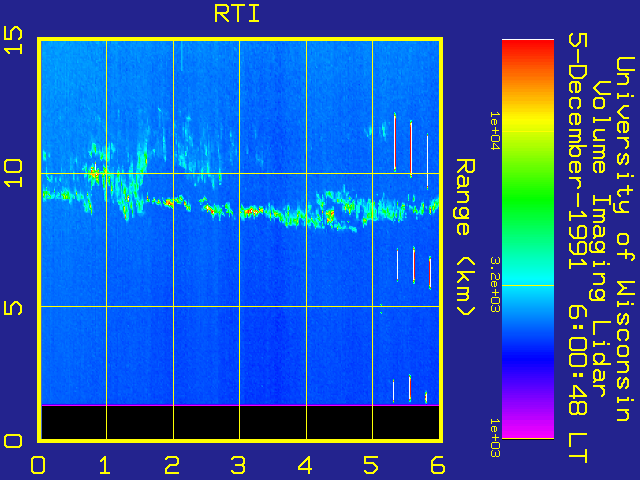Click the RTI plot title
Image resolution: width=640 pixels, height=480 pixels.
coord(237,14)
